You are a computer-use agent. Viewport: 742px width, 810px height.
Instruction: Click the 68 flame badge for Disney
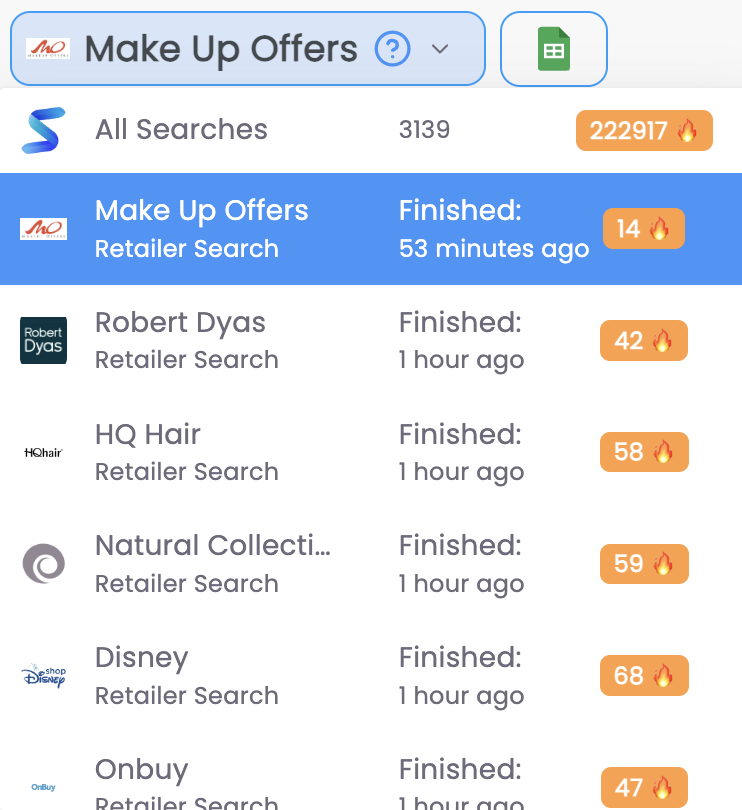644,675
